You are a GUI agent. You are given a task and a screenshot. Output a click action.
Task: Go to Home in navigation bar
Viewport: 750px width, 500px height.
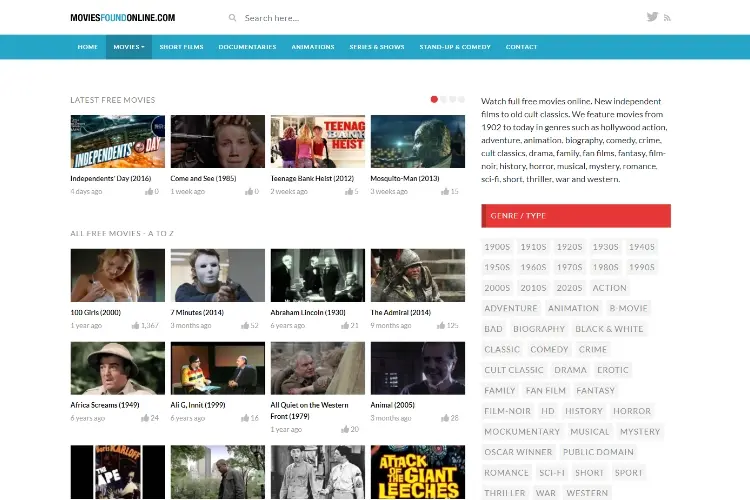point(88,47)
